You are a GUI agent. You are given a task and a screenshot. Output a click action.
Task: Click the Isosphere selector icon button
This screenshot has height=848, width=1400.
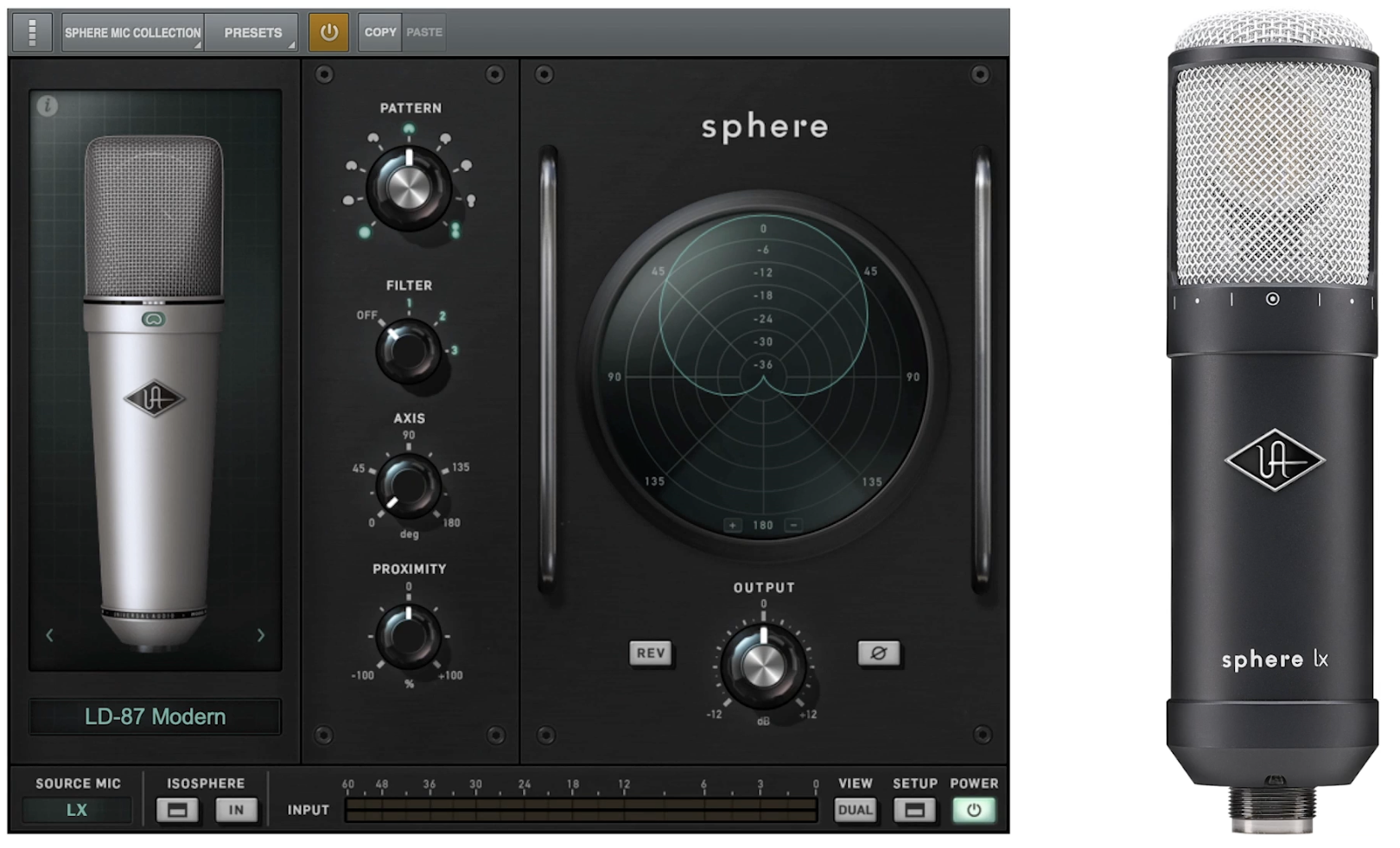point(177,810)
